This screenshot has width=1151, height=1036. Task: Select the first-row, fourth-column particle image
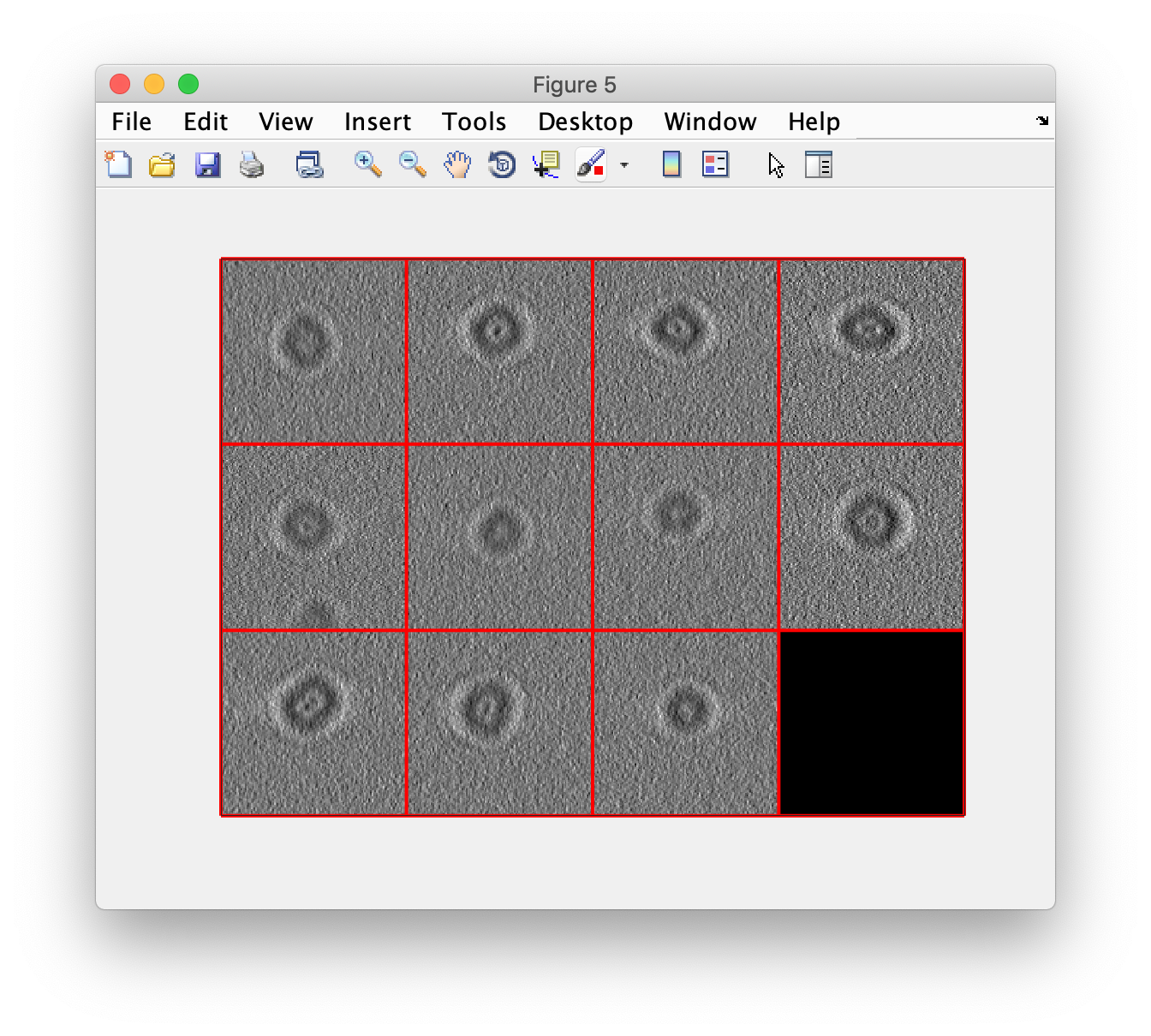tap(872, 351)
